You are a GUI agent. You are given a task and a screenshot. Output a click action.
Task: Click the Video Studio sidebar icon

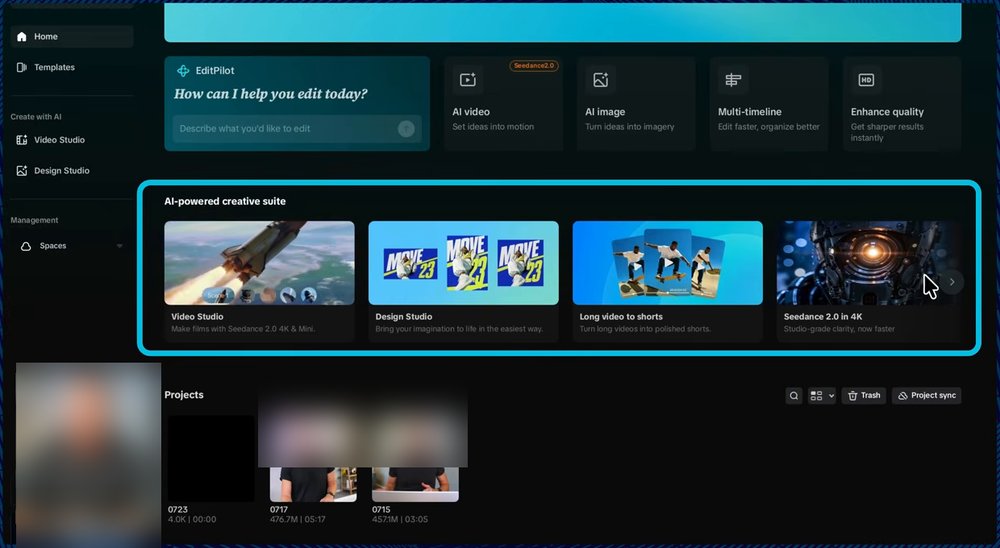tap(22, 140)
